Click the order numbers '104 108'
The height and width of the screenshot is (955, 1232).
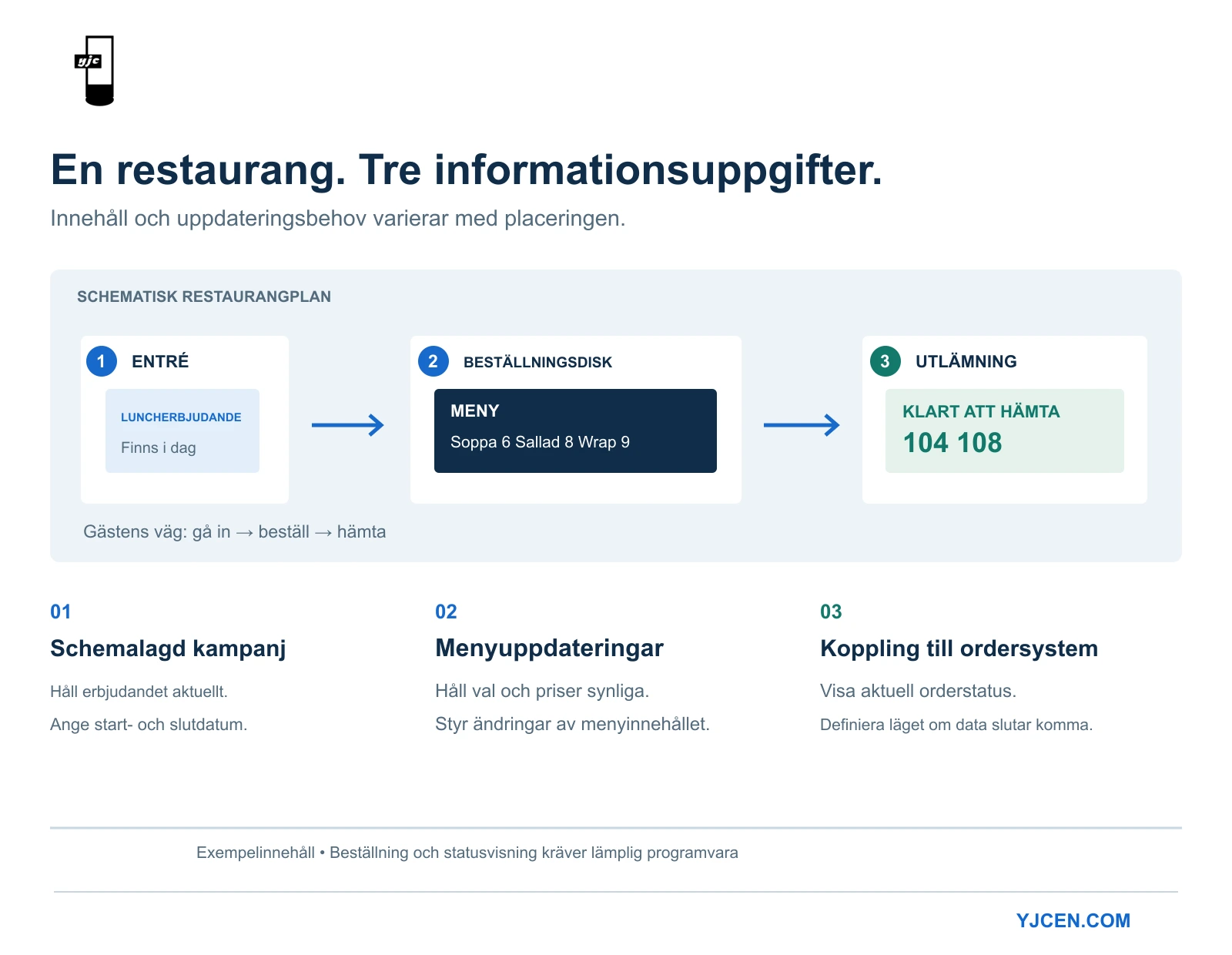(x=952, y=443)
